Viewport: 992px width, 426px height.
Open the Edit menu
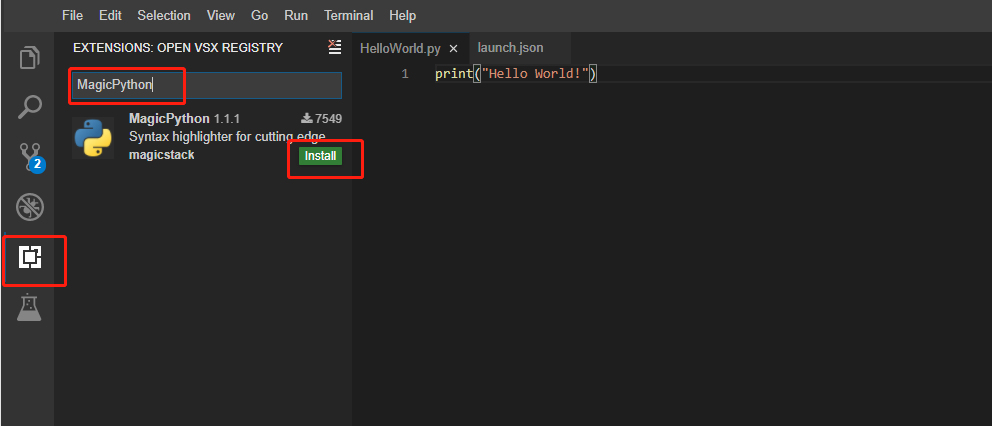[x=110, y=15]
